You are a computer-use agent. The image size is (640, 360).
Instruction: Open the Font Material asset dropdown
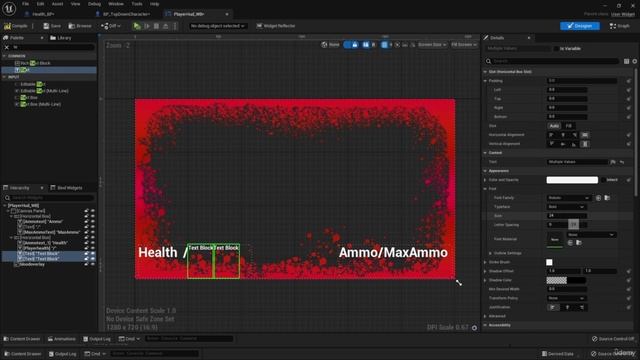click(591, 235)
